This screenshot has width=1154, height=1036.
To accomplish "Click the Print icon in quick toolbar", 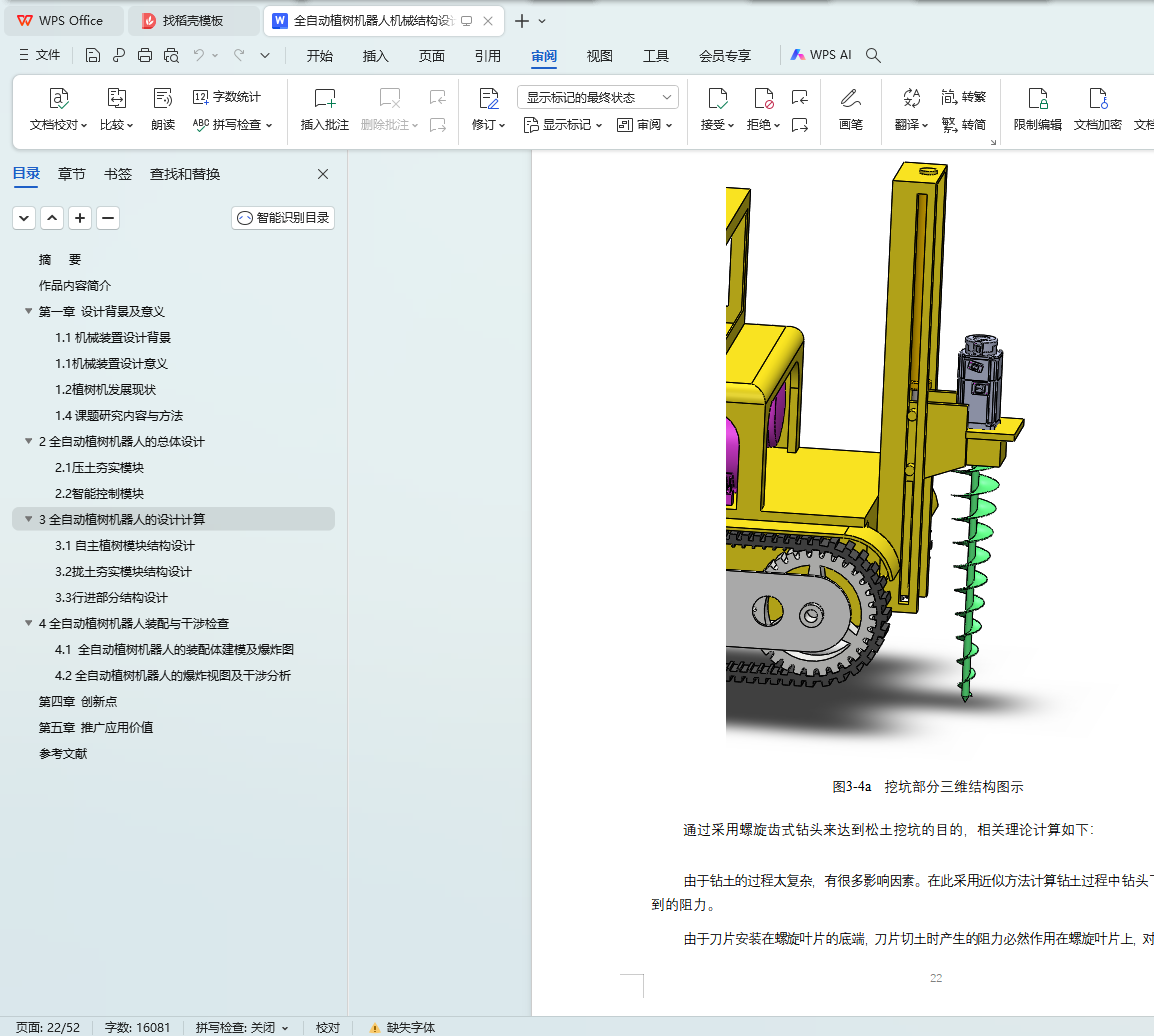I will tap(145, 55).
